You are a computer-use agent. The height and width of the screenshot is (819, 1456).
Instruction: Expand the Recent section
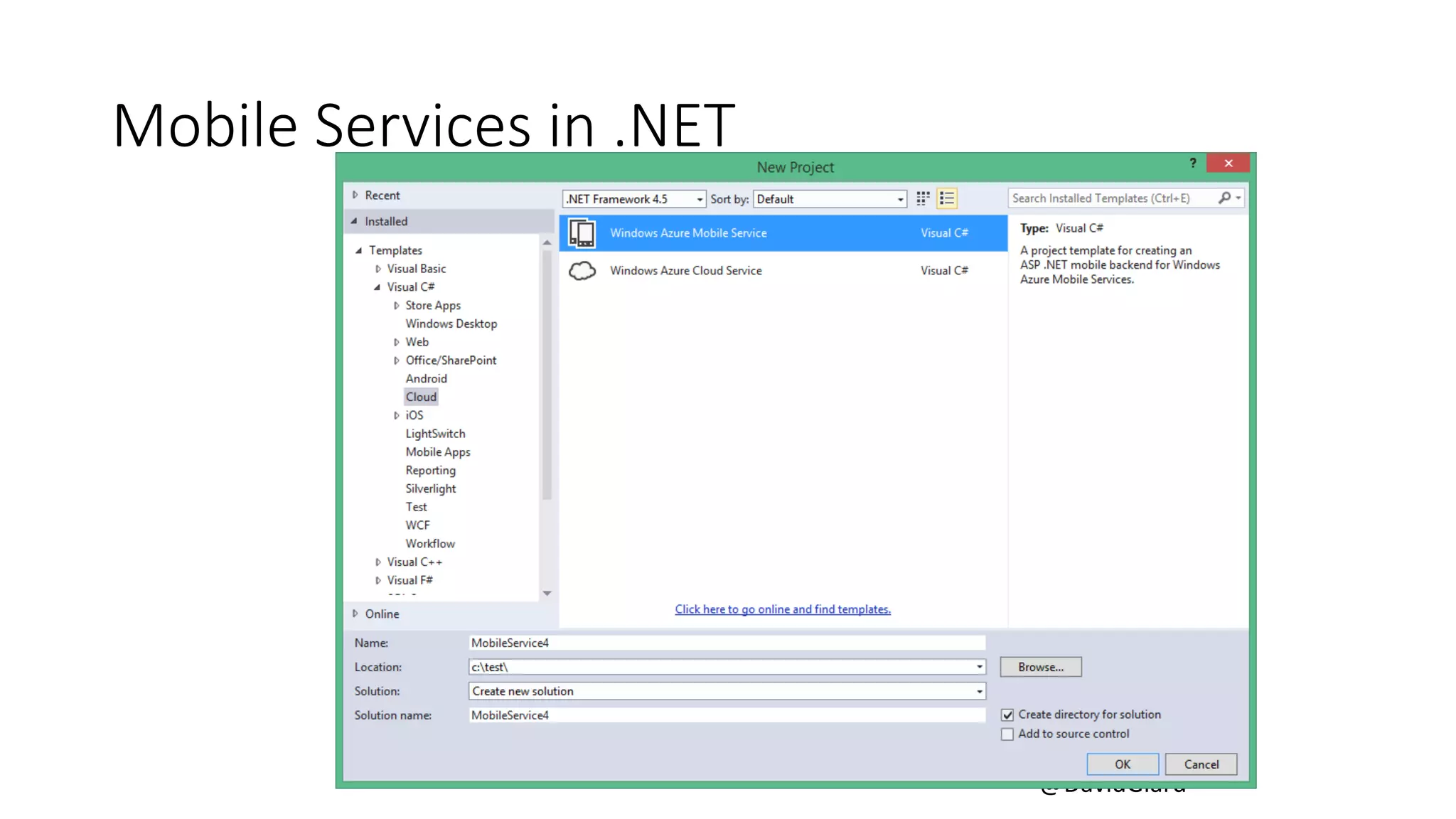(355, 195)
